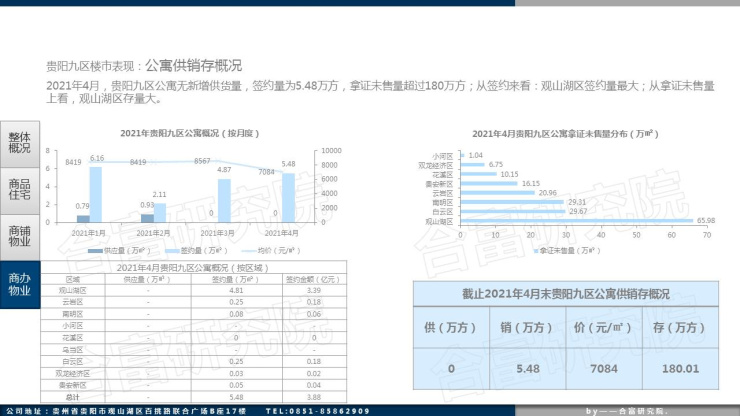Image resolution: width=740 pixels, height=416 pixels.
Task: Click the 截止2021年4月末贵阳九区公寓供销存概况 header
Action: 565,294
